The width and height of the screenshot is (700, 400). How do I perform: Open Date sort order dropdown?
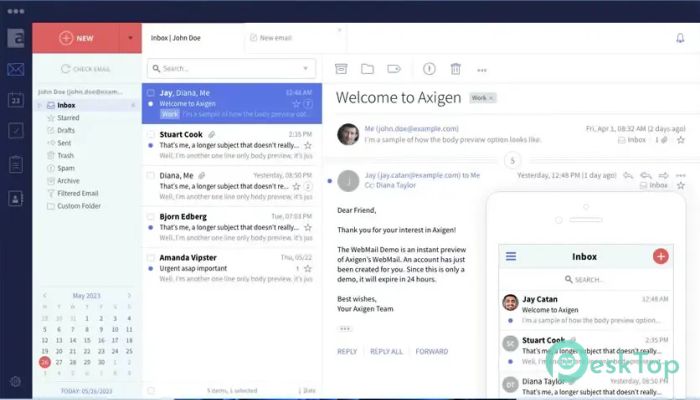(x=307, y=390)
